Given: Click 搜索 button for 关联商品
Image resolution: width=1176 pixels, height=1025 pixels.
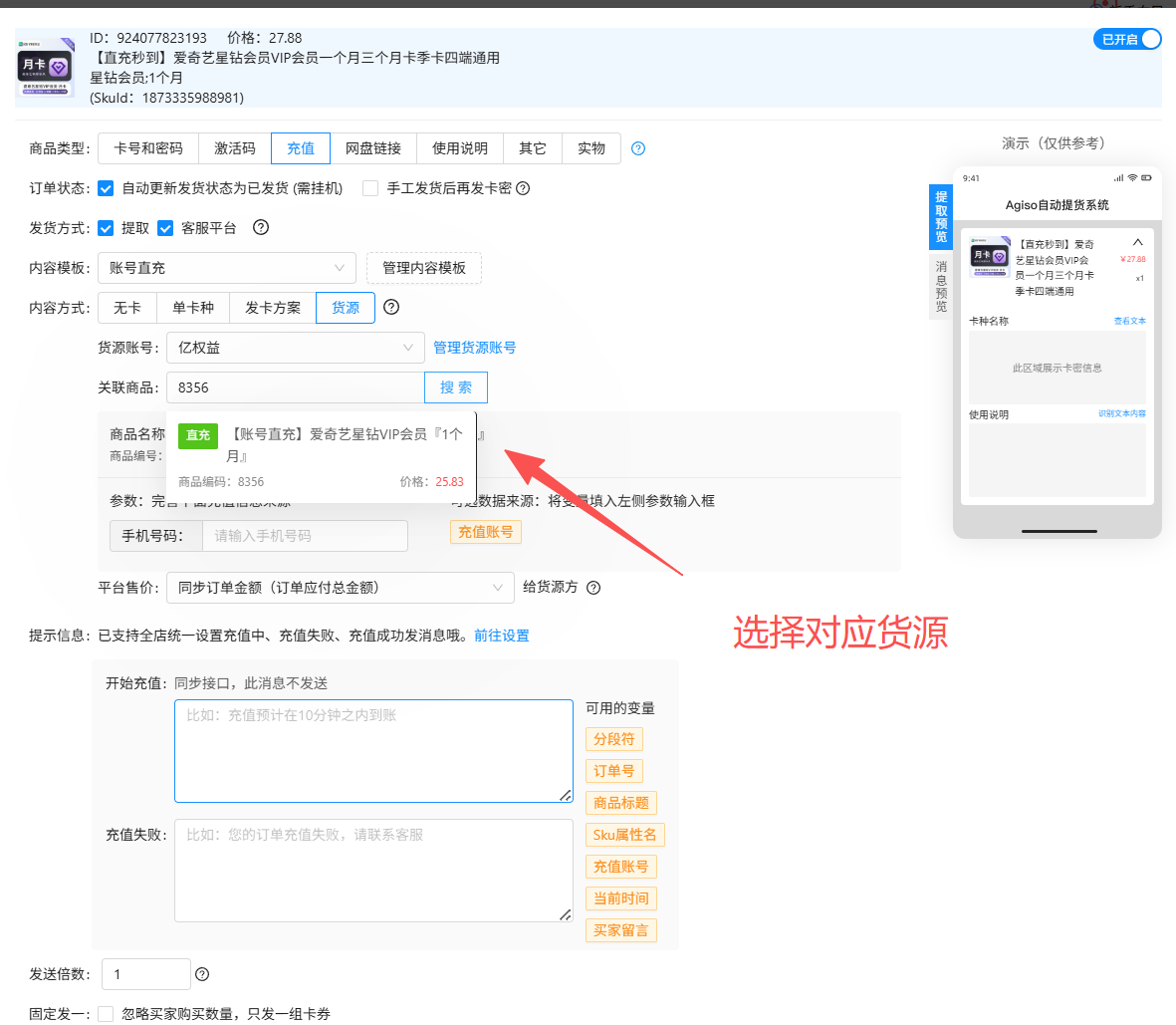Looking at the screenshot, I should click(456, 387).
